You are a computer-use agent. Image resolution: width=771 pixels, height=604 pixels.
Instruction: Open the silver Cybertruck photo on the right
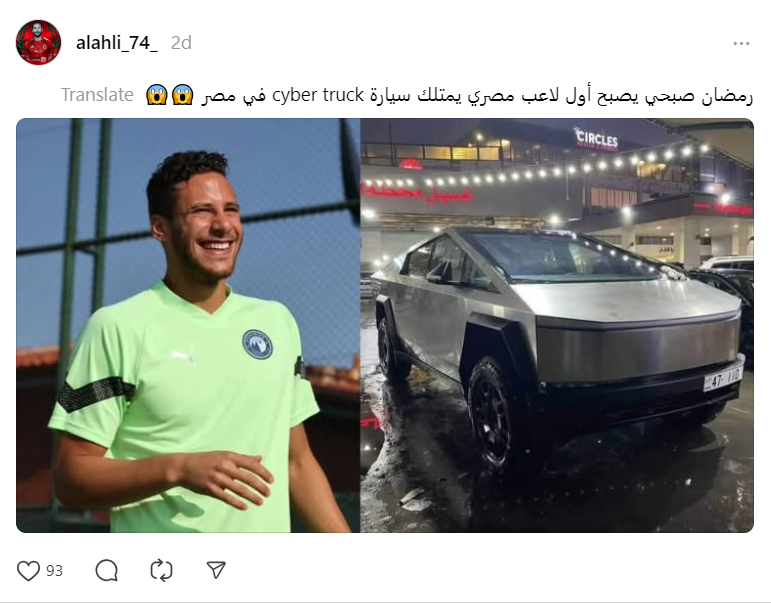(557, 325)
